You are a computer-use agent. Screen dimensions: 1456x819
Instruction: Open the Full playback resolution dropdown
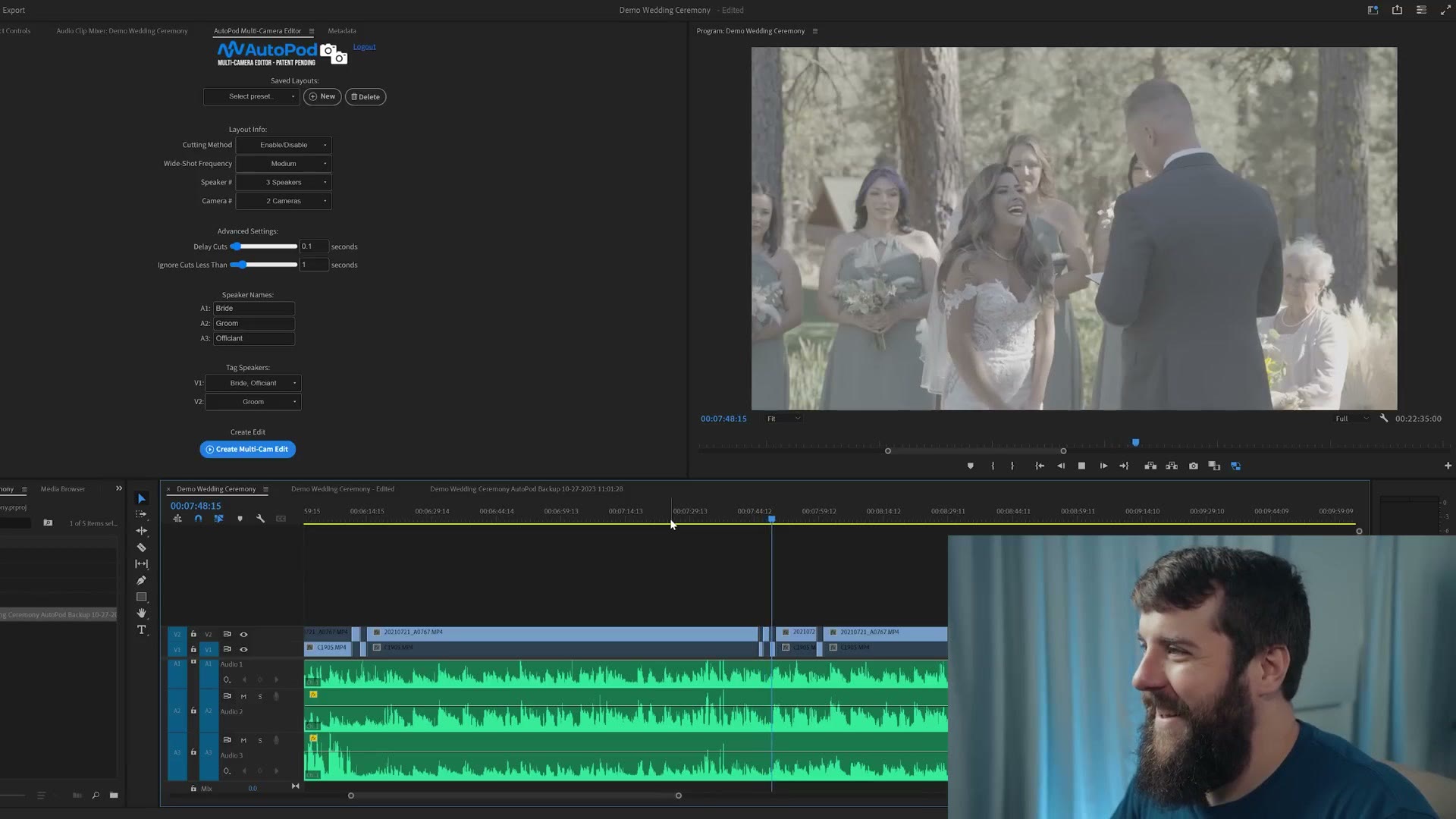pos(1351,419)
